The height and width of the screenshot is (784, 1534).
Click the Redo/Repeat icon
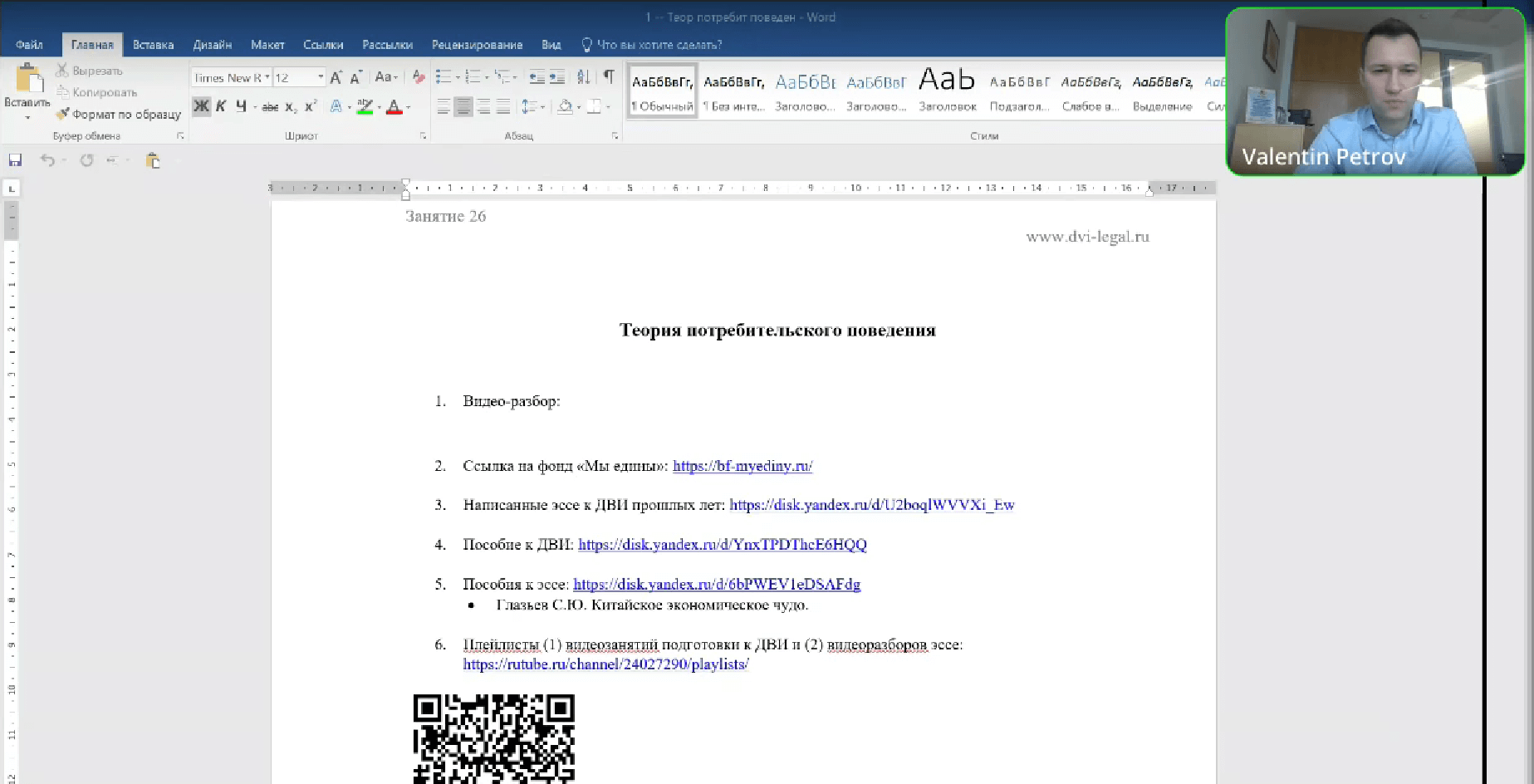pyautogui.click(x=86, y=160)
